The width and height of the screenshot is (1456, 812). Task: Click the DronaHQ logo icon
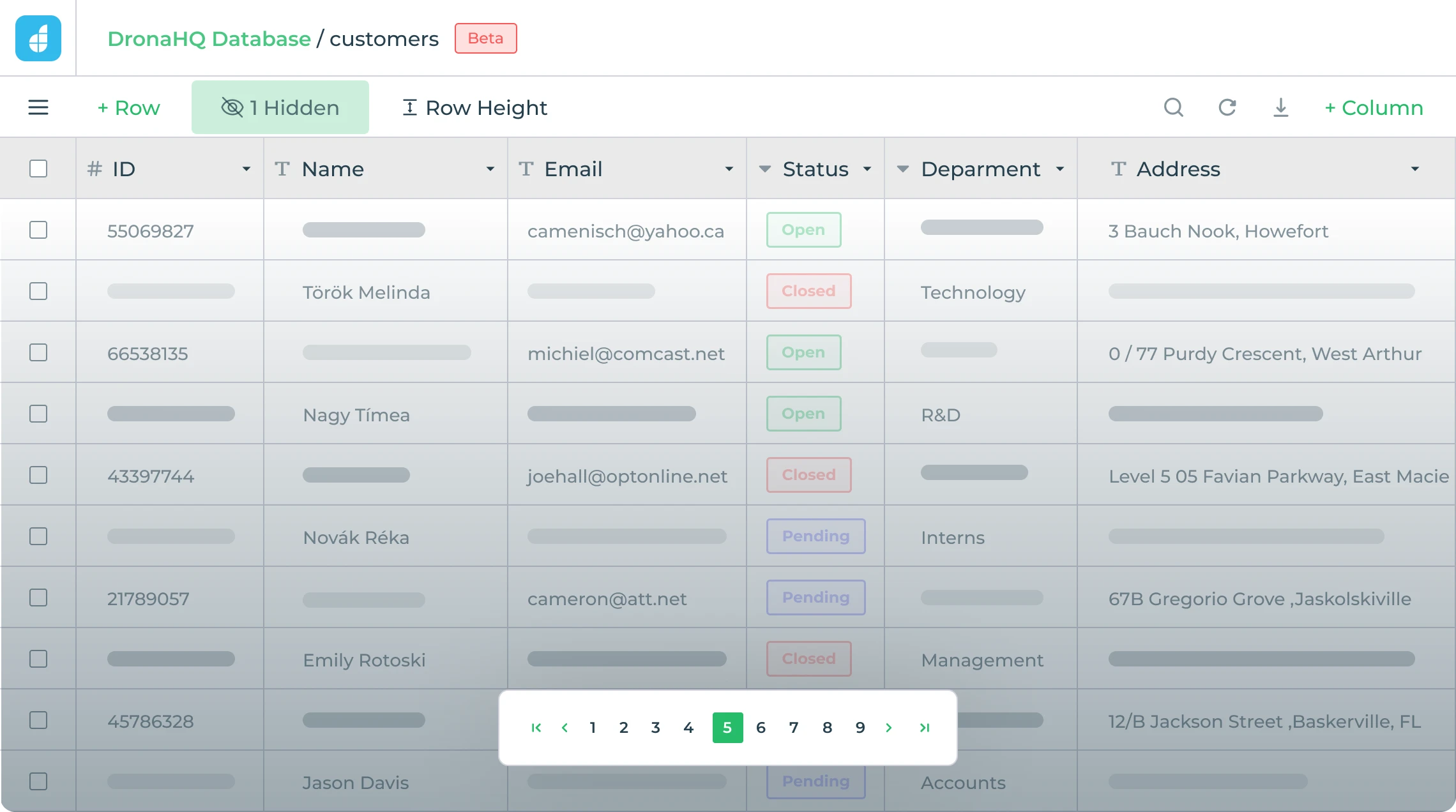pyautogui.click(x=38, y=38)
